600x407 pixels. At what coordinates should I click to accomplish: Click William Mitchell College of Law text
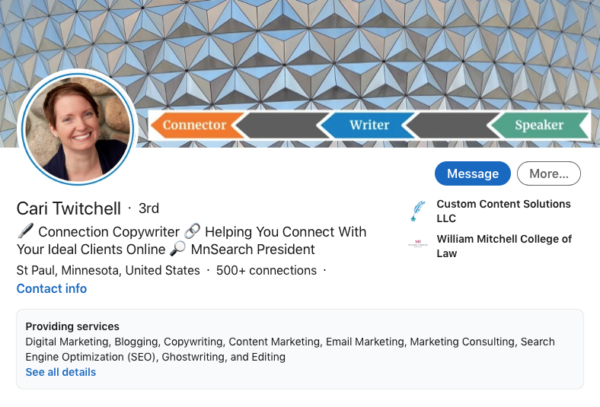coord(503,246)
